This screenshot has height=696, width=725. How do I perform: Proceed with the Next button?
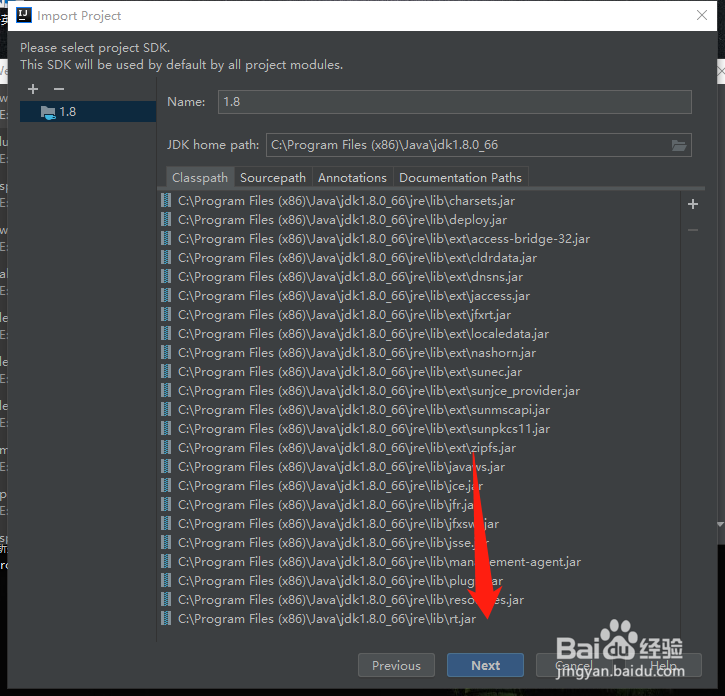485,665
